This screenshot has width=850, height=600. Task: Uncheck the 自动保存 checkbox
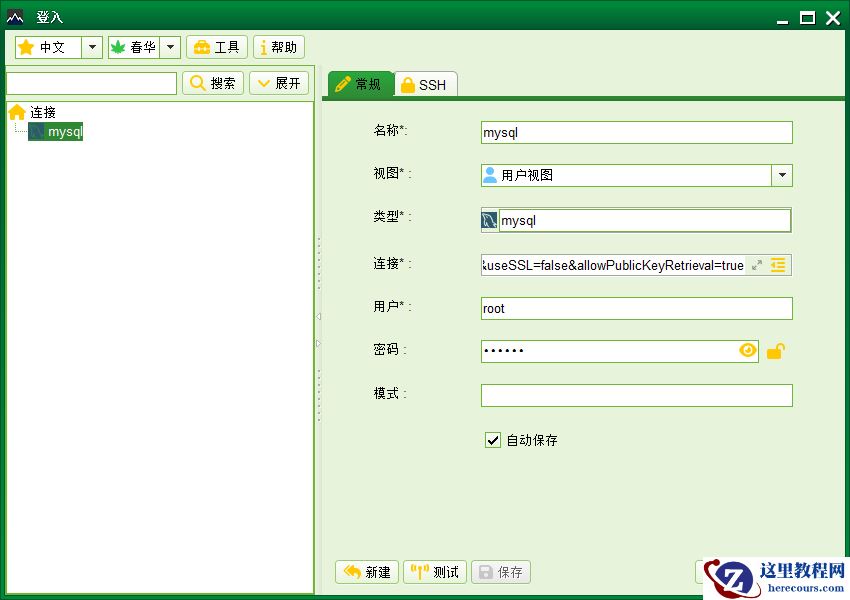(492, 439)
